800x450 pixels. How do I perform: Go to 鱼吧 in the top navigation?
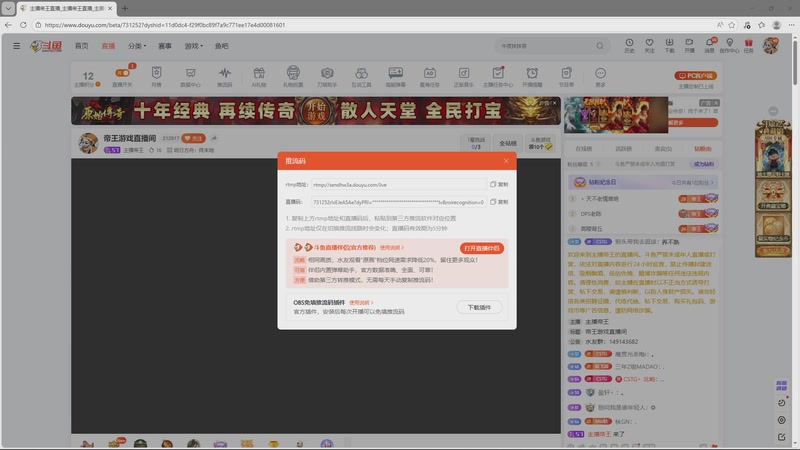pos(221,46)
